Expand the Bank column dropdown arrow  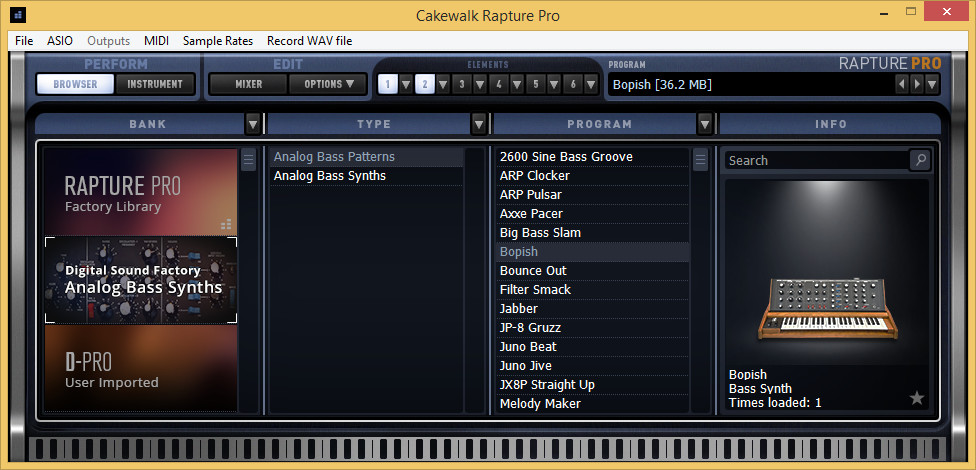[253, 124]
